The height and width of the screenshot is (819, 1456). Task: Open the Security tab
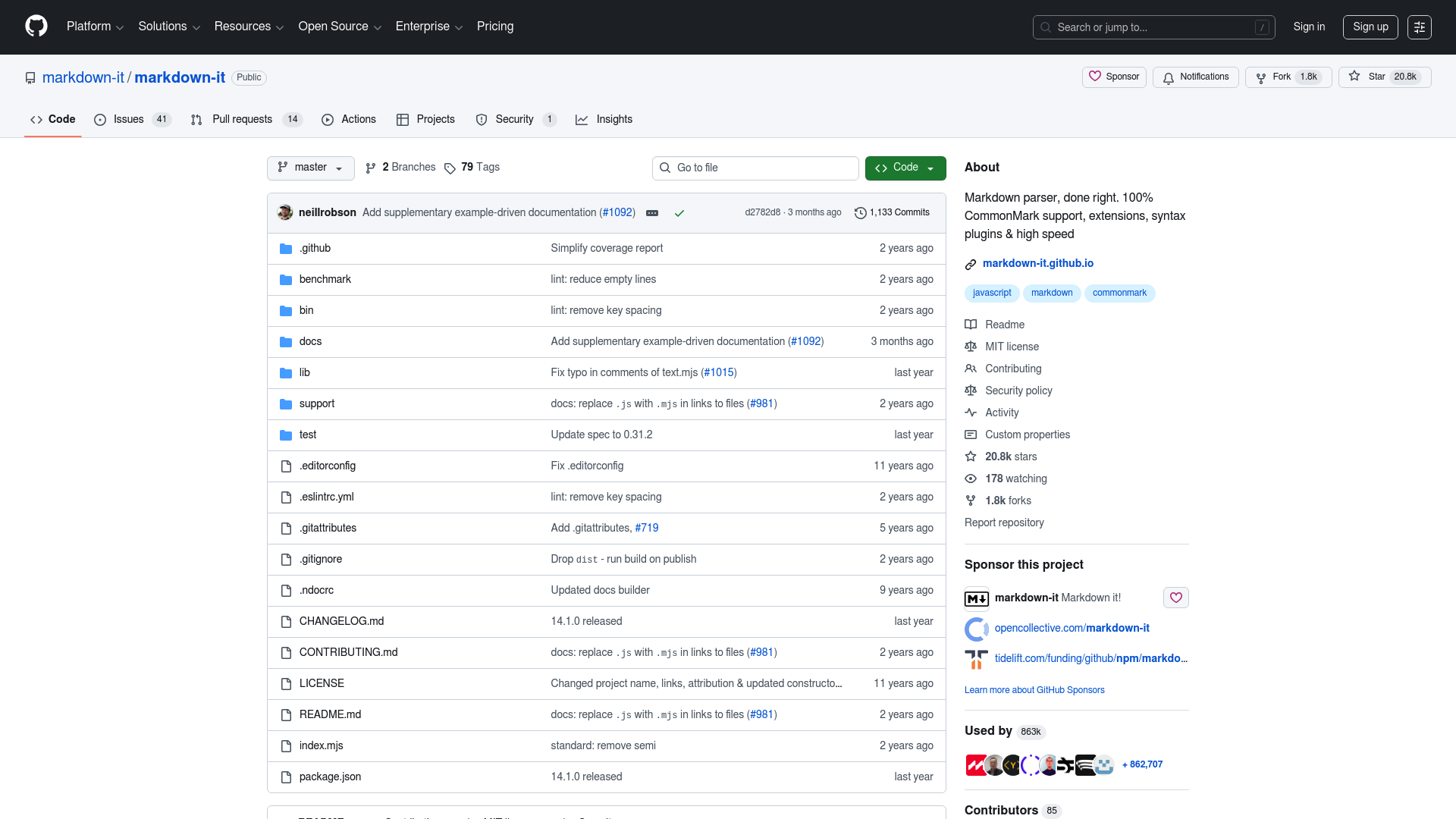(x=516, y=120)
